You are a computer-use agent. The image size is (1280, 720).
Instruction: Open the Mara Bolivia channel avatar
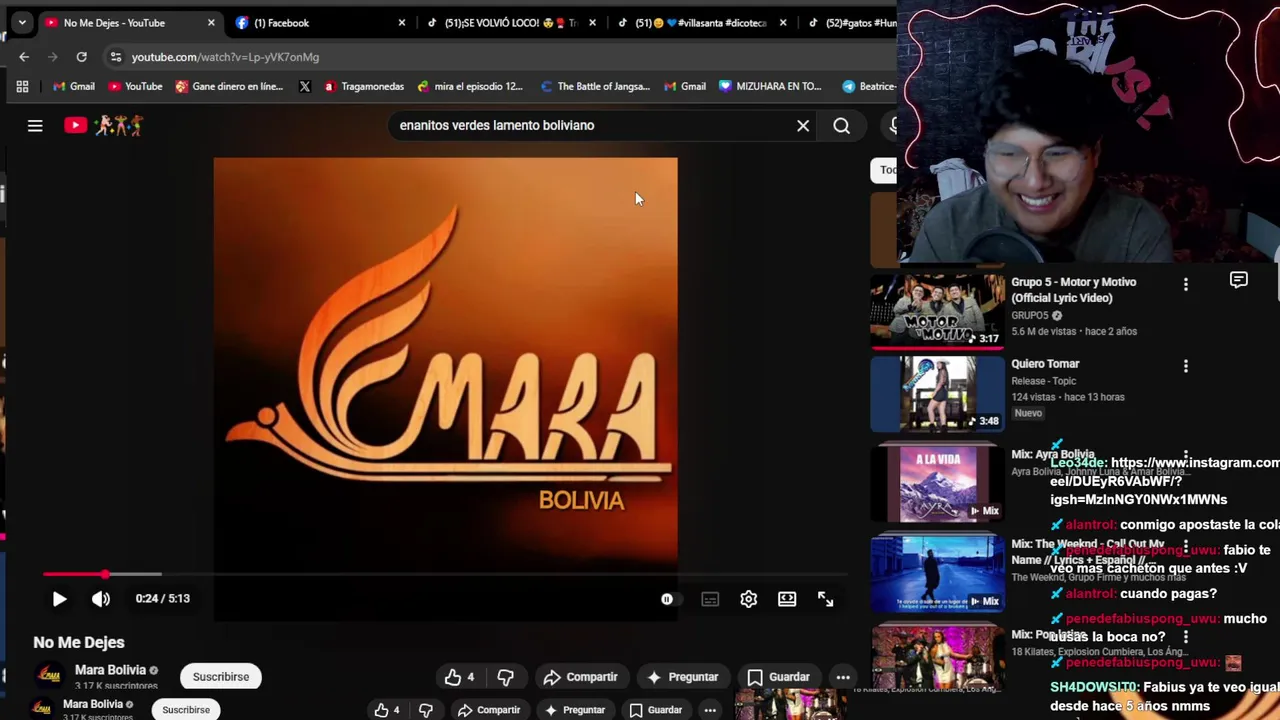click(x=48, y=676)
